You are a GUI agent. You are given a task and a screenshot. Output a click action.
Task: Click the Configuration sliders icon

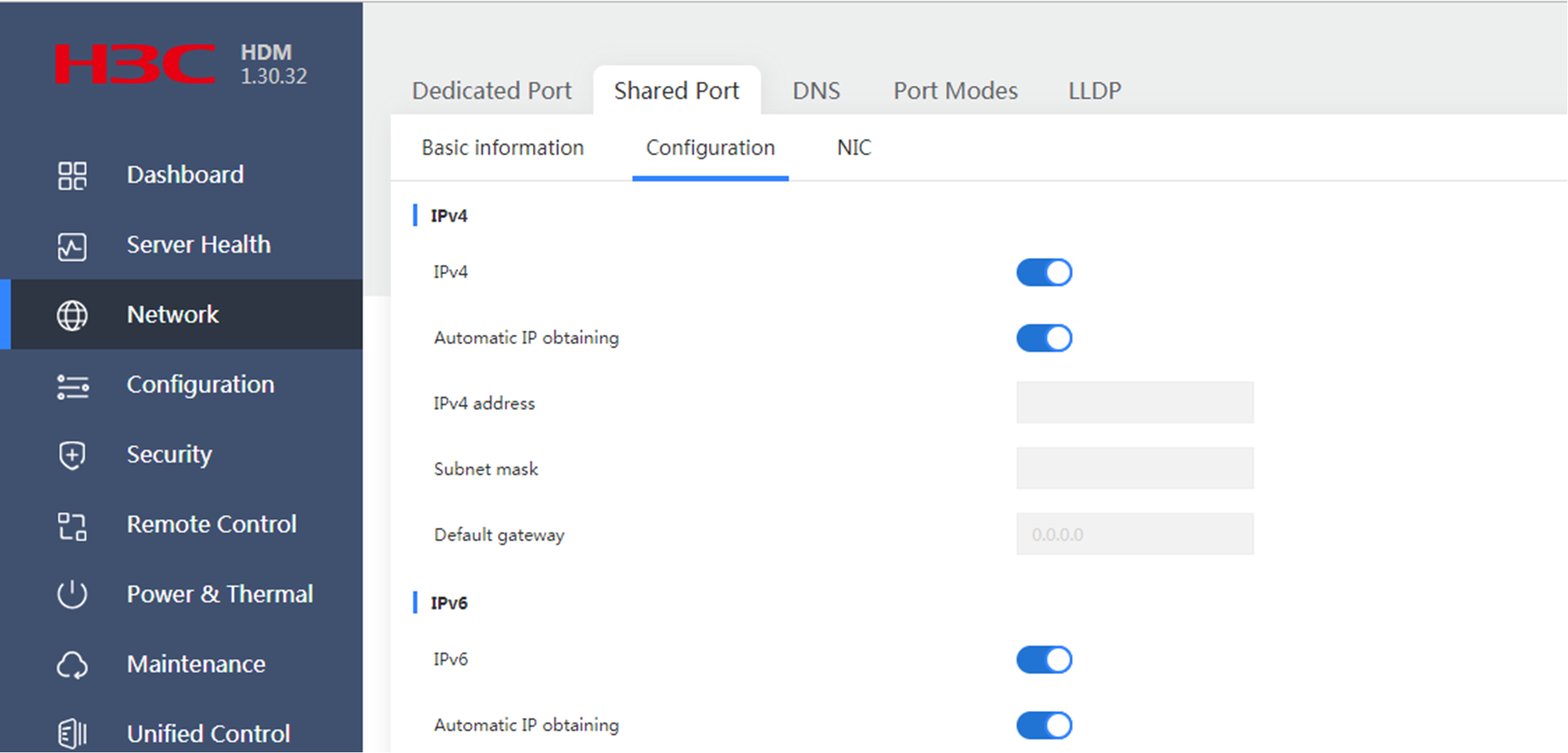(x=73, y=386)
